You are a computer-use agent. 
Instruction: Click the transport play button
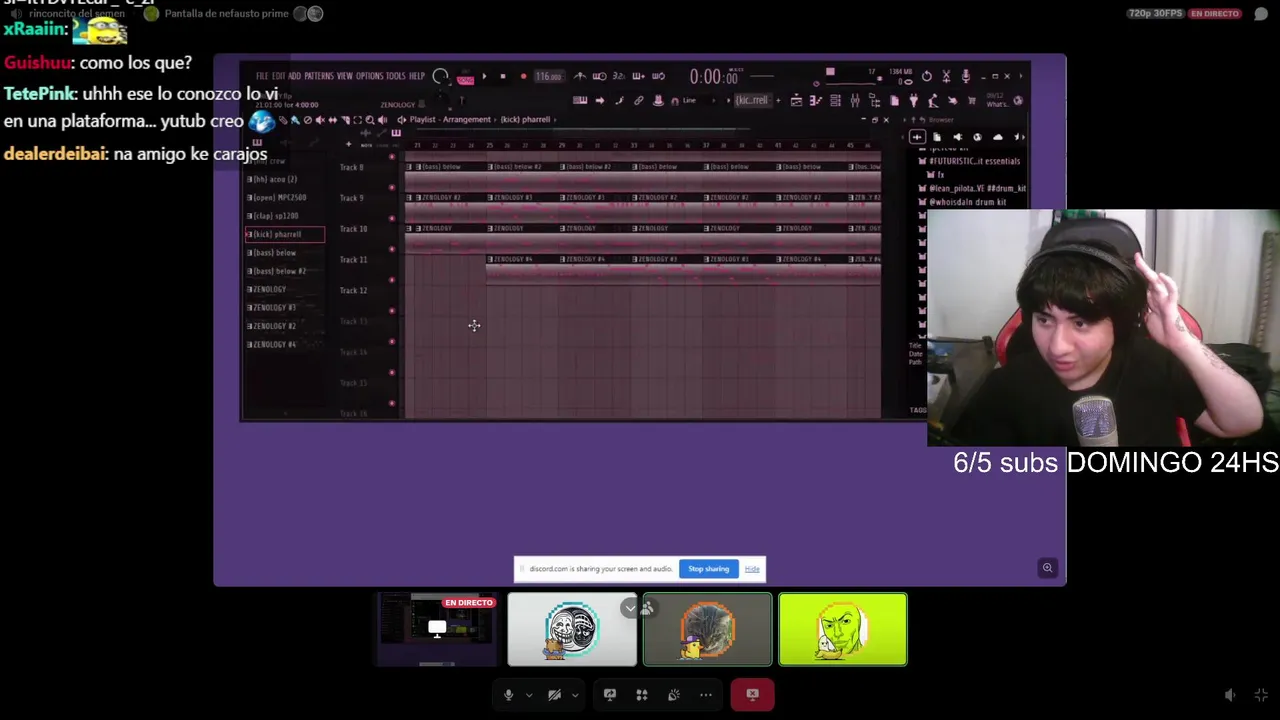tap(484, 76)
